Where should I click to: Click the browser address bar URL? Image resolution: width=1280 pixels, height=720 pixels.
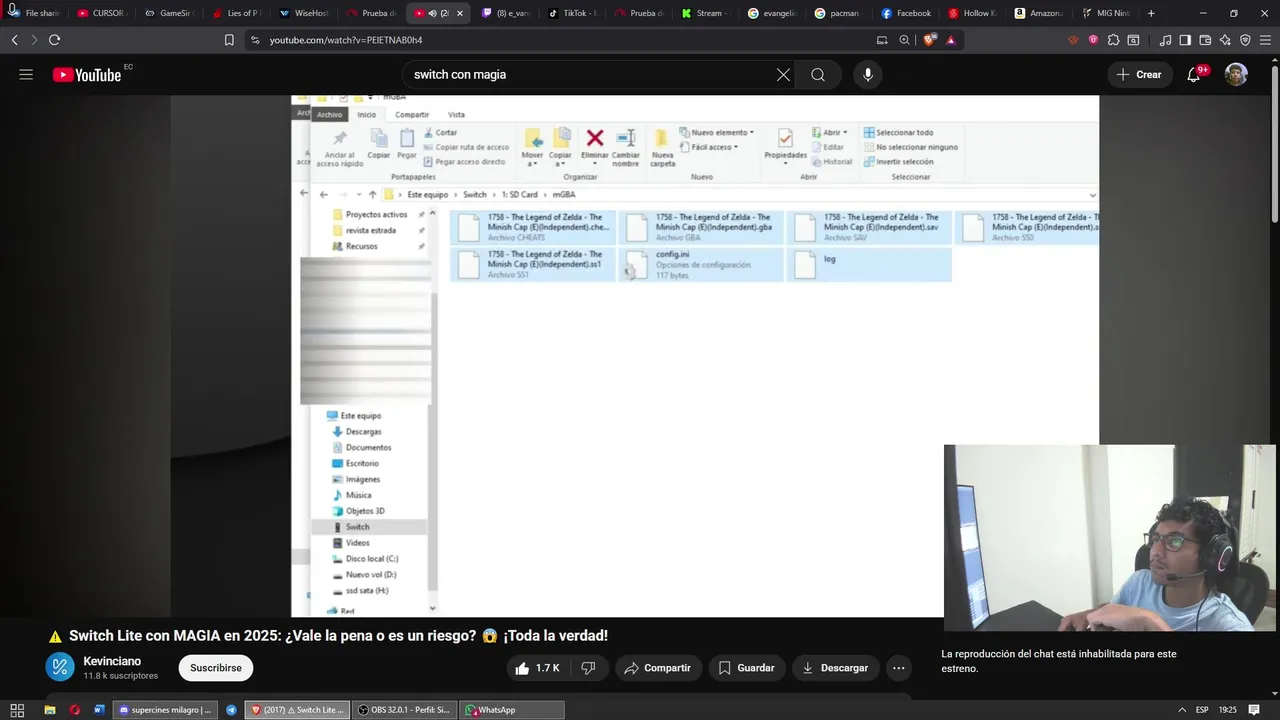point(346,40)
